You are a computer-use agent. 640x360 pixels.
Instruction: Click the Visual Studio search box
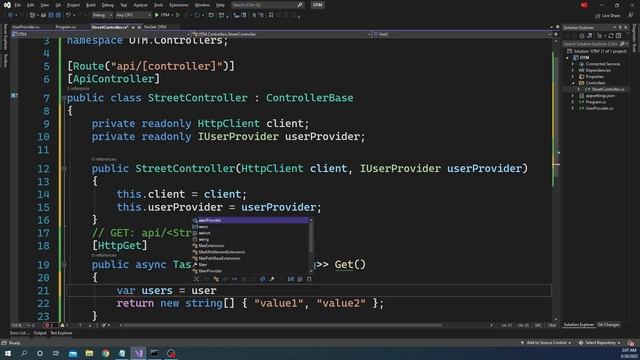click(x=267, y=5)
